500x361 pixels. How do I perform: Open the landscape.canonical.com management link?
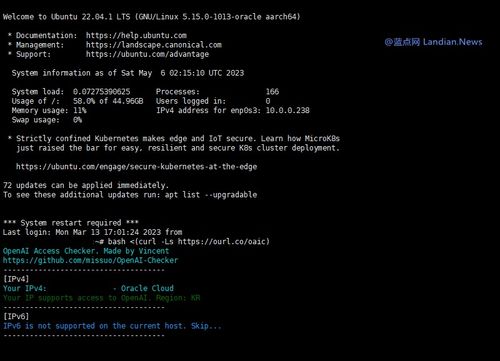[154, 45]
